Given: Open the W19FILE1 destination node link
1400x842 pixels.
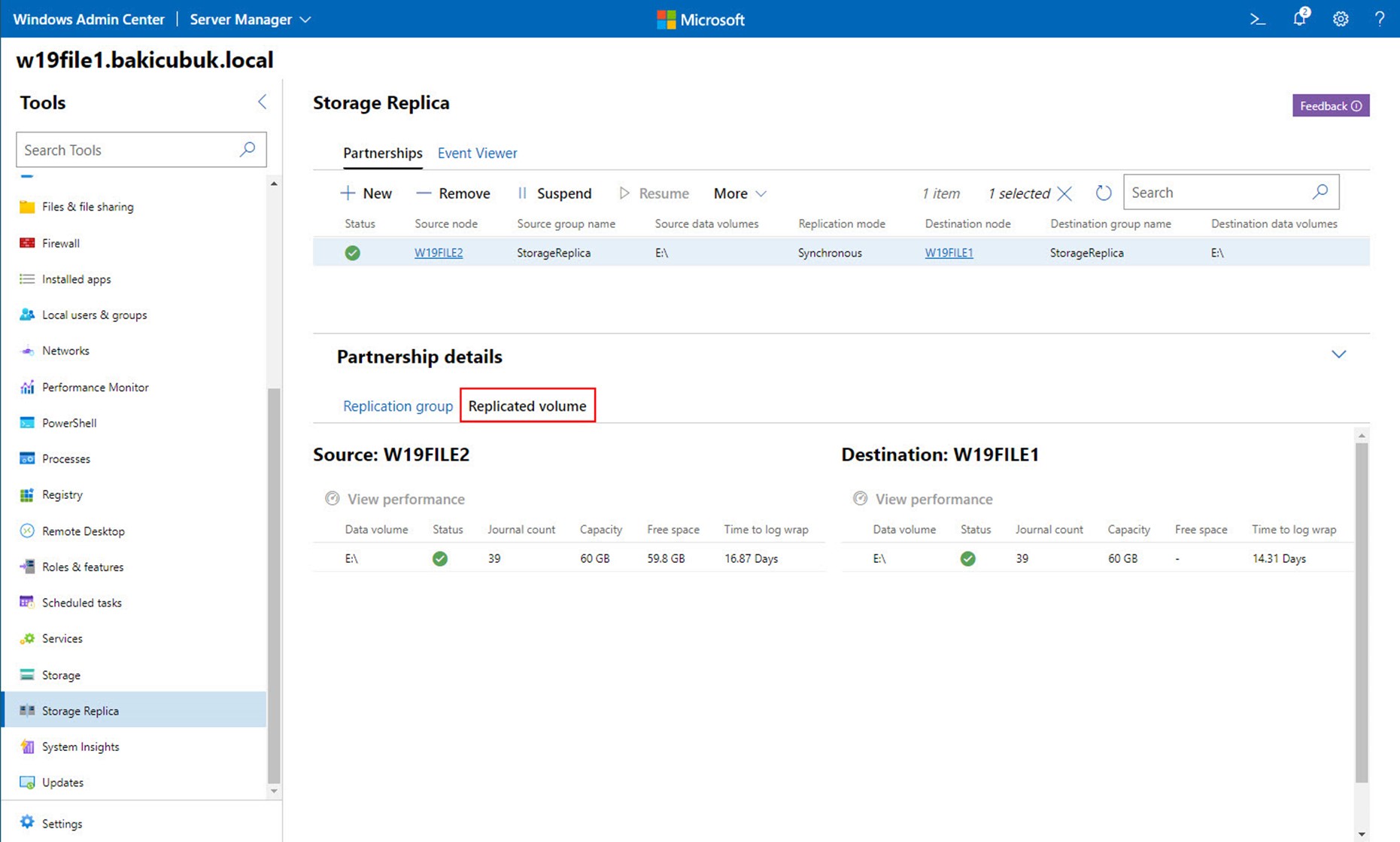Looking at the screenshot, I should pos(949,253).
